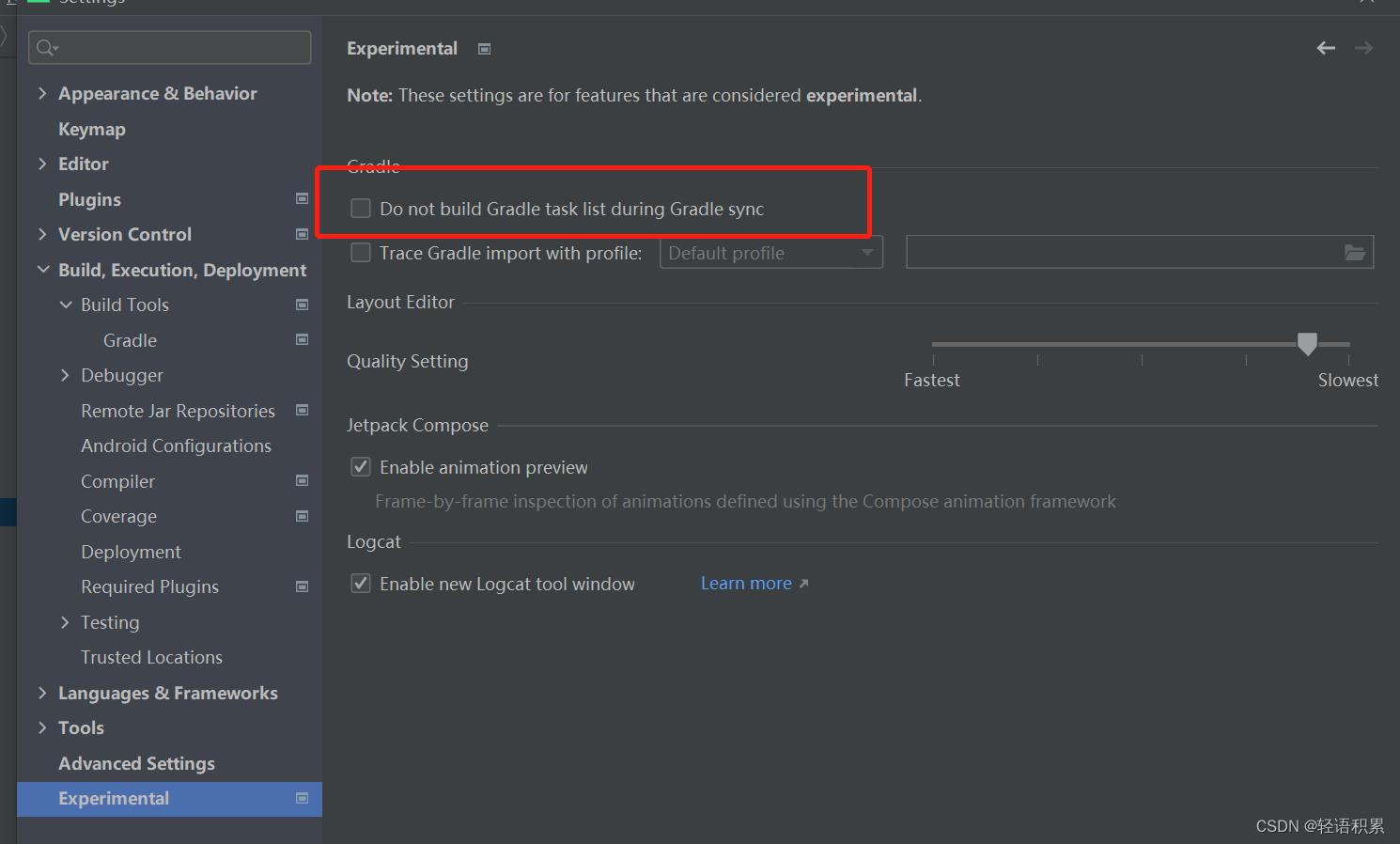The height and width of the screenshot is (844, 1400).
Task: Click the project icon next to Experimental header
Action: [x=485, y=49]
